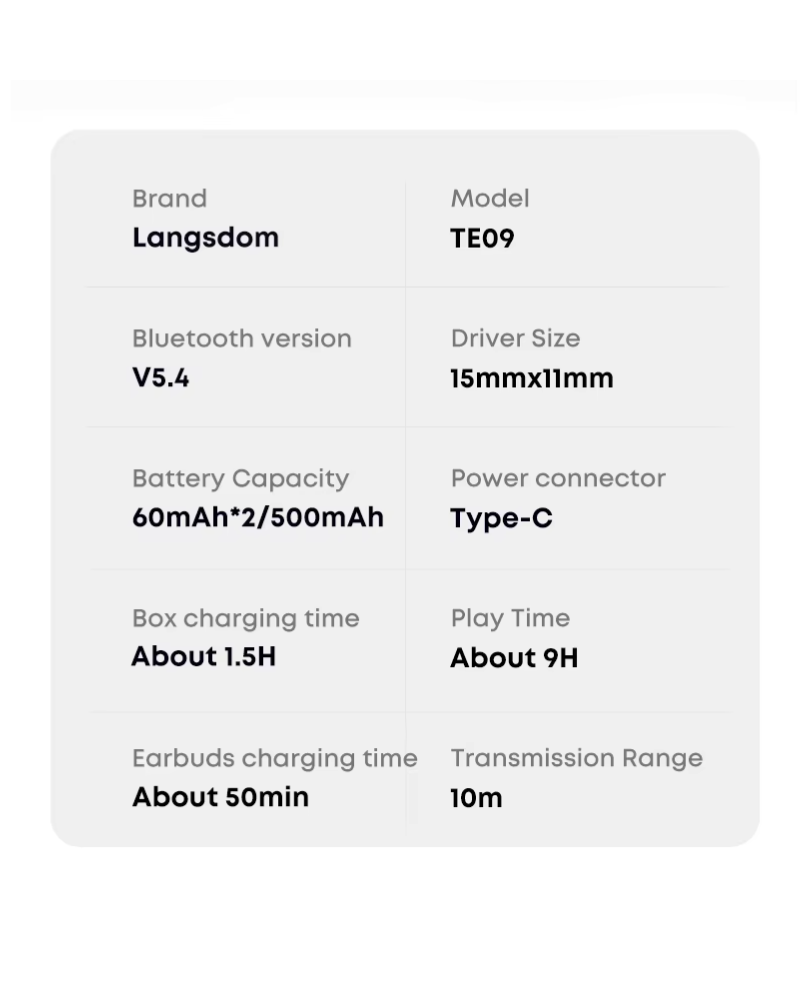Image resolution: width=800 pixels, height=987 pixels.
Task: Select the TE09 model value
Action: (482, 239)
